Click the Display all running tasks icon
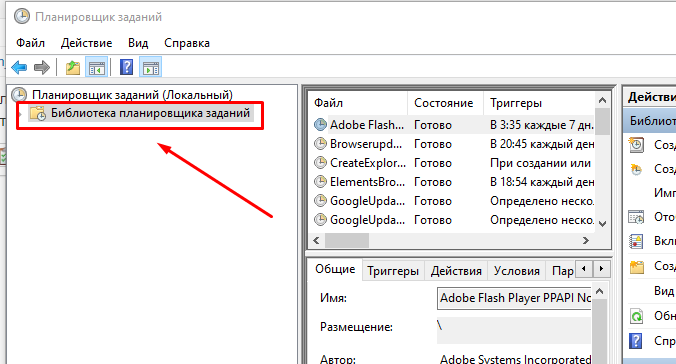The height and width of the screenshot is (364, 676). 636,217
